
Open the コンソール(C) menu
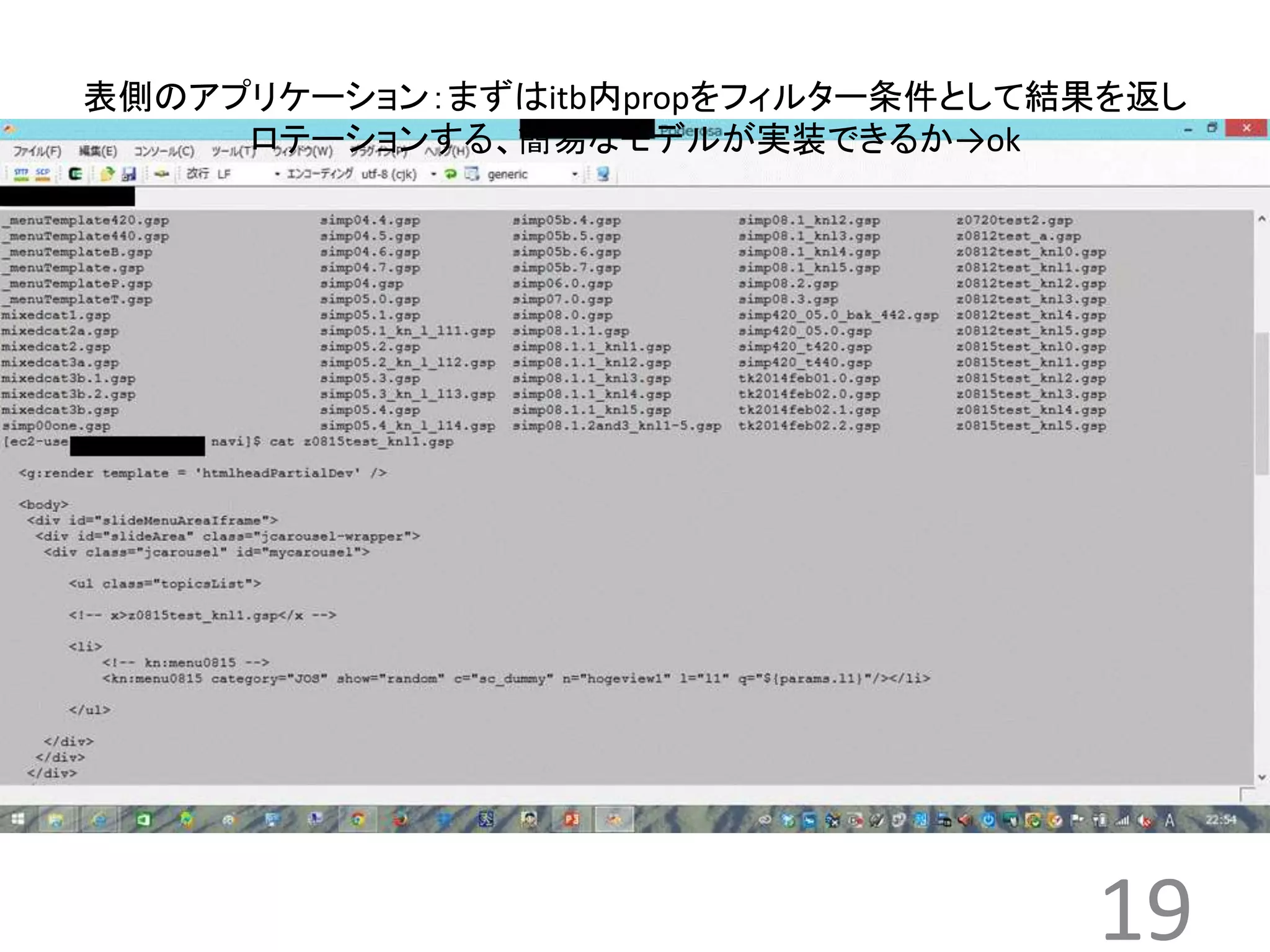pos(164,151)
